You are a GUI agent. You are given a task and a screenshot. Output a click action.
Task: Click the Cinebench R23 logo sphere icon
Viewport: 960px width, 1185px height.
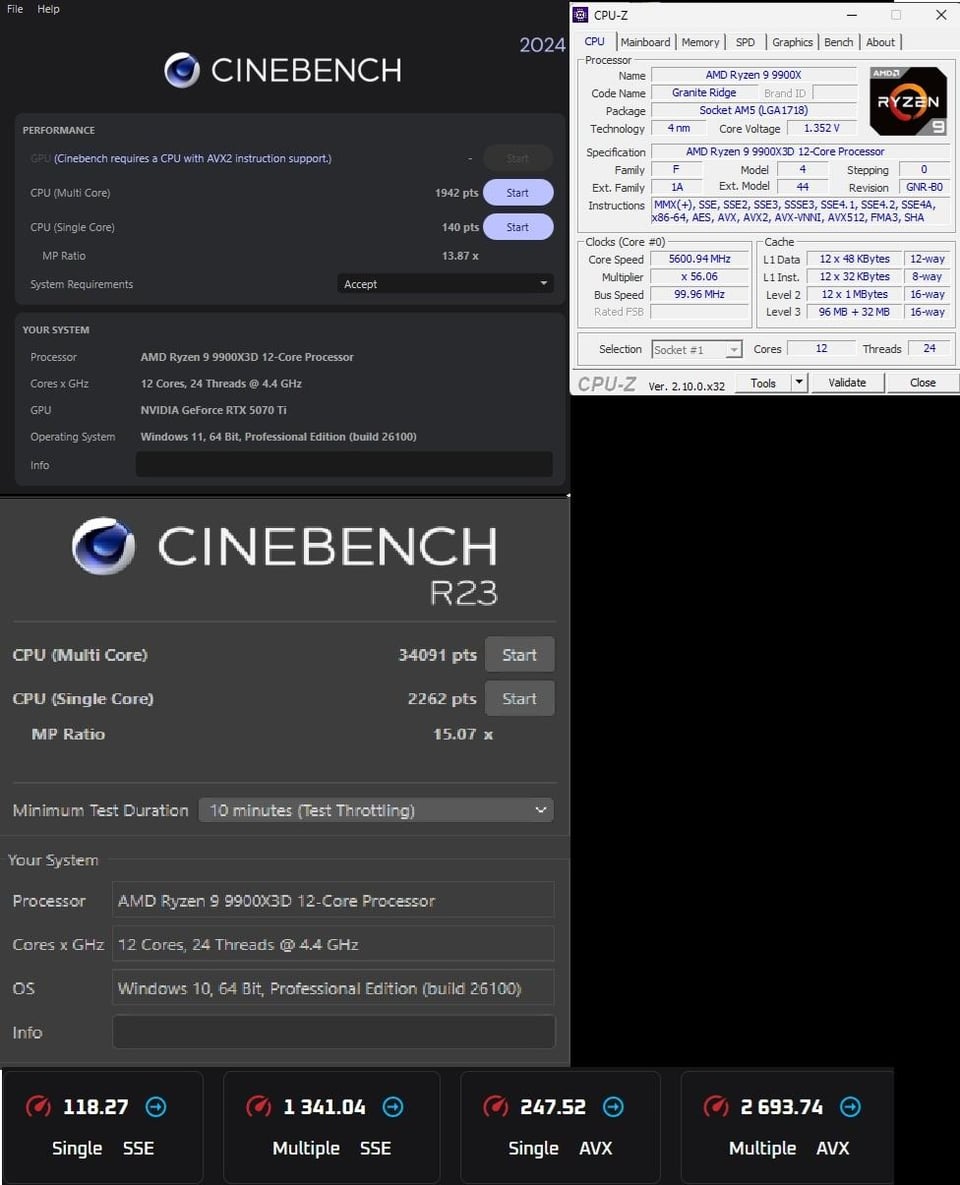click(104, 546)
